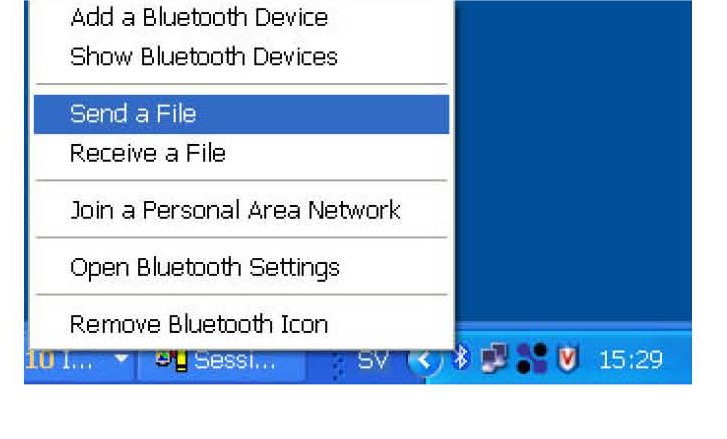The image size is (727, 439).
Task: Expand the grouped taskbar button arrow
Action: click(x=121, y=358)
